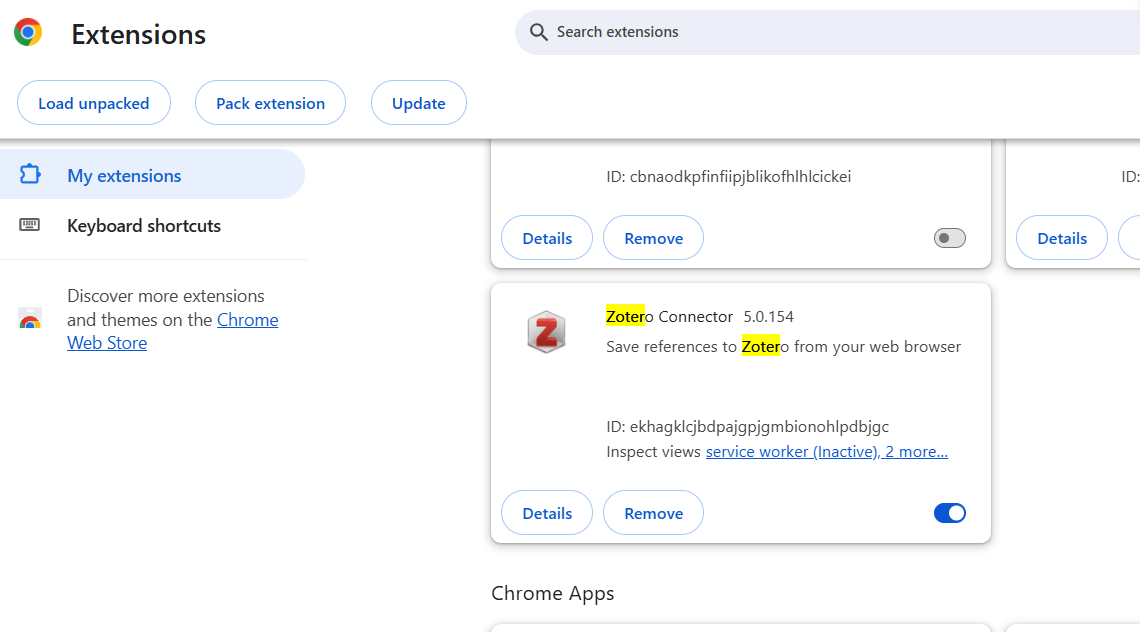
Task: Click ID cbnaodkpfinfiipjblikofhlhlcickei text
Action: click(728, 177)
